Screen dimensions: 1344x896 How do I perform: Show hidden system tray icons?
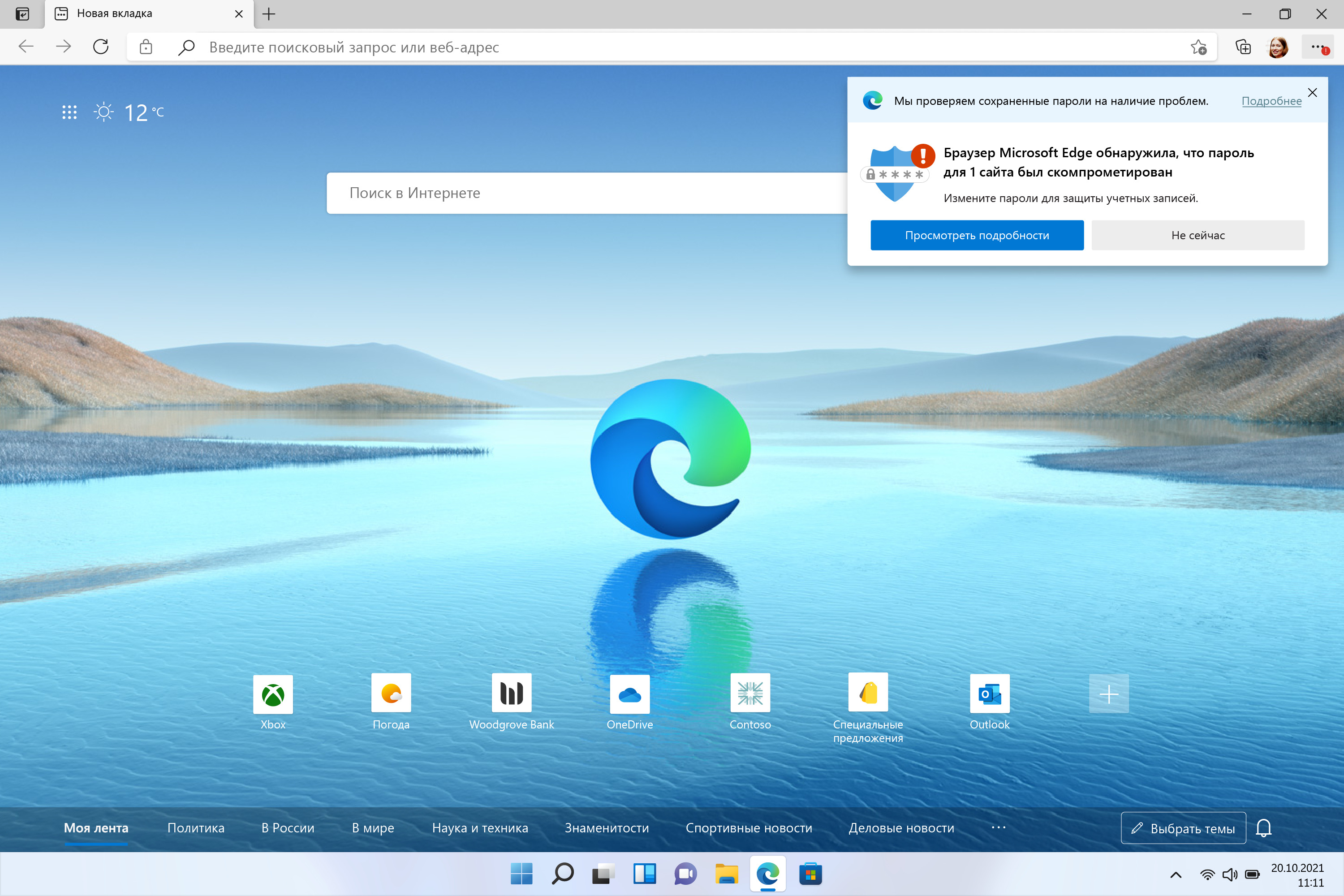[x=1176, y=874]
